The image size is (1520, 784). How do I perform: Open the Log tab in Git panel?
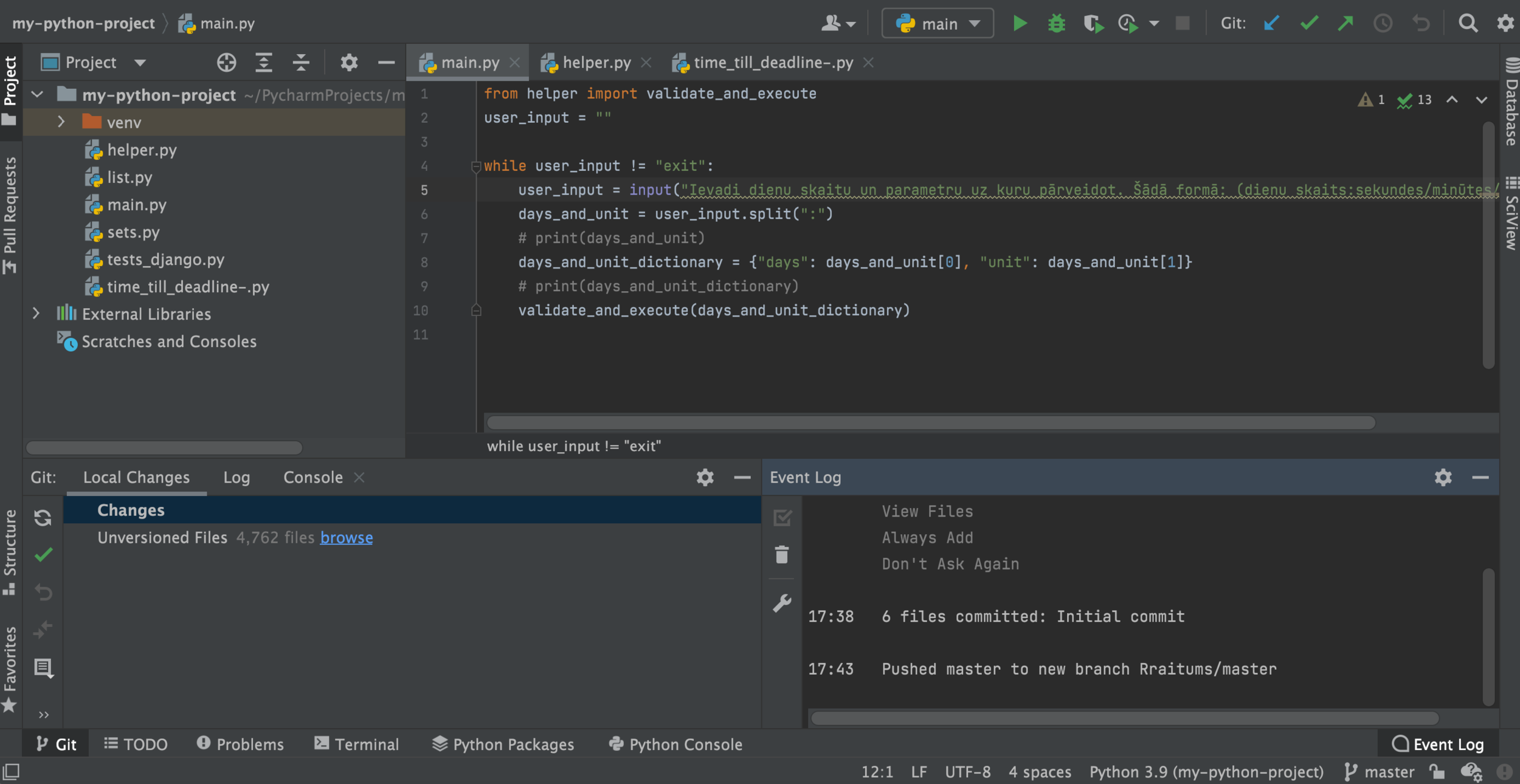tap(236, 478)
